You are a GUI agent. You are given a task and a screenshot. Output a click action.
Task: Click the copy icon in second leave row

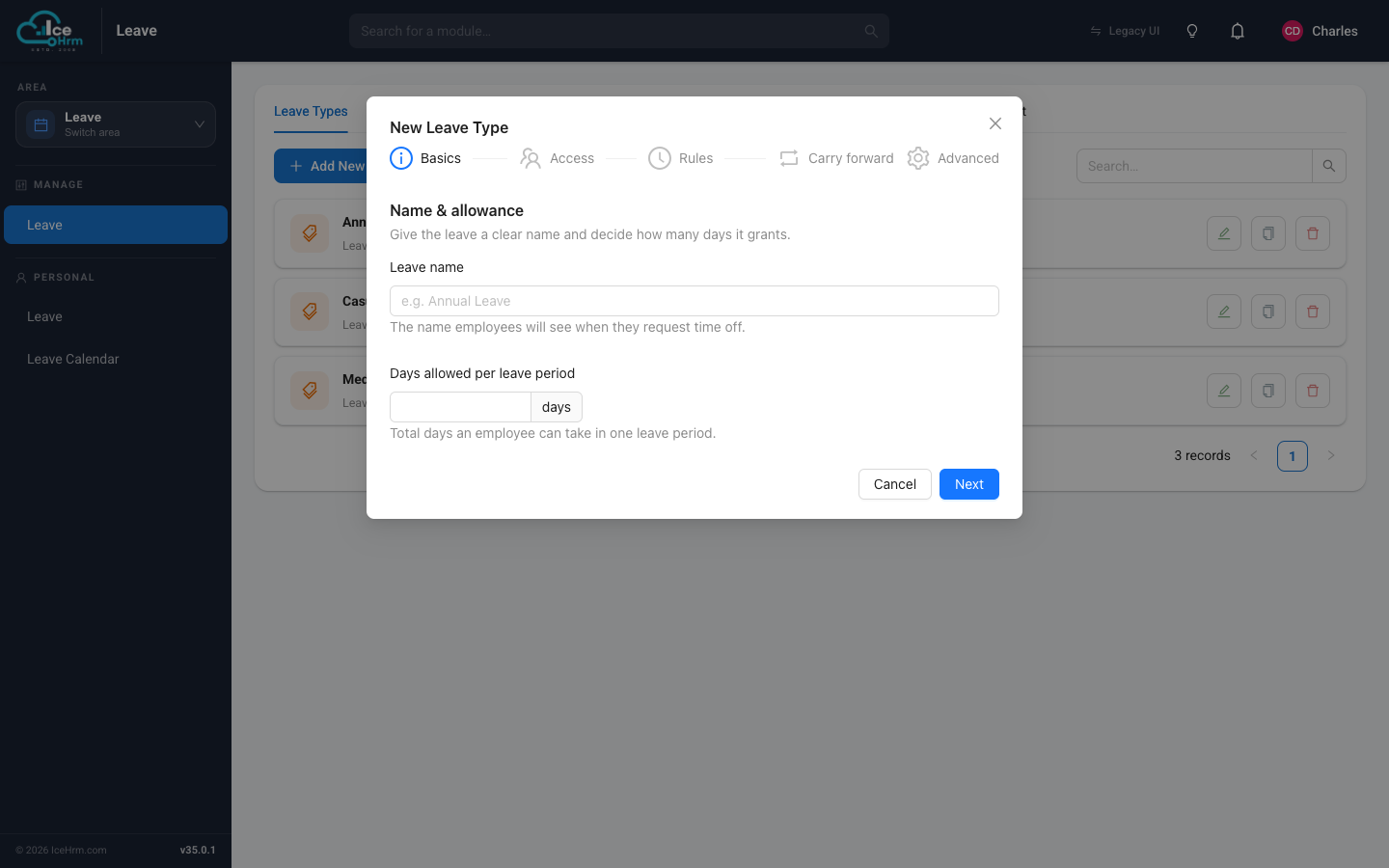tap(1268, 312)
